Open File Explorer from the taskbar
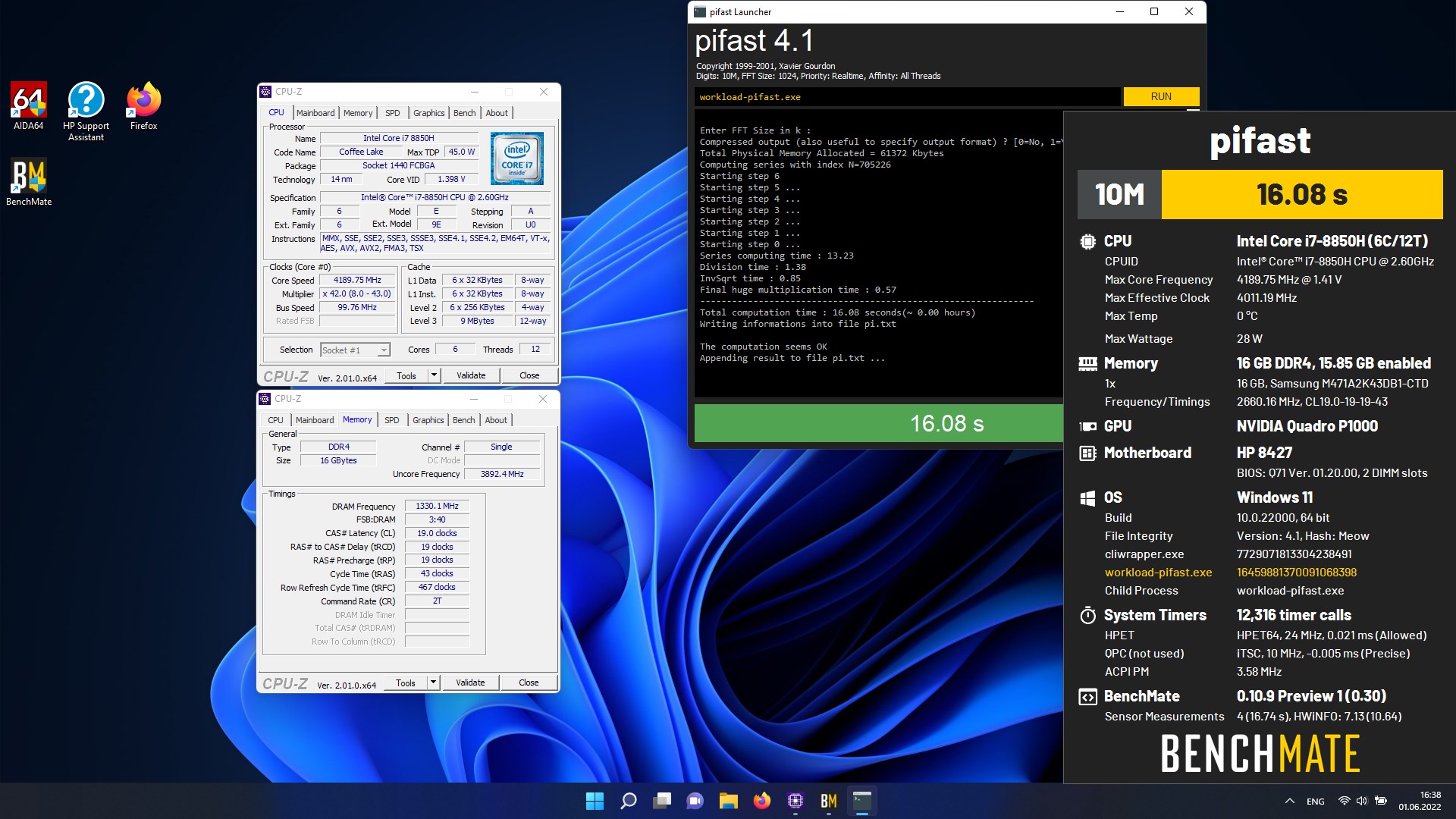This screenshot has height=819, width=1456. (x=729, y=801)
